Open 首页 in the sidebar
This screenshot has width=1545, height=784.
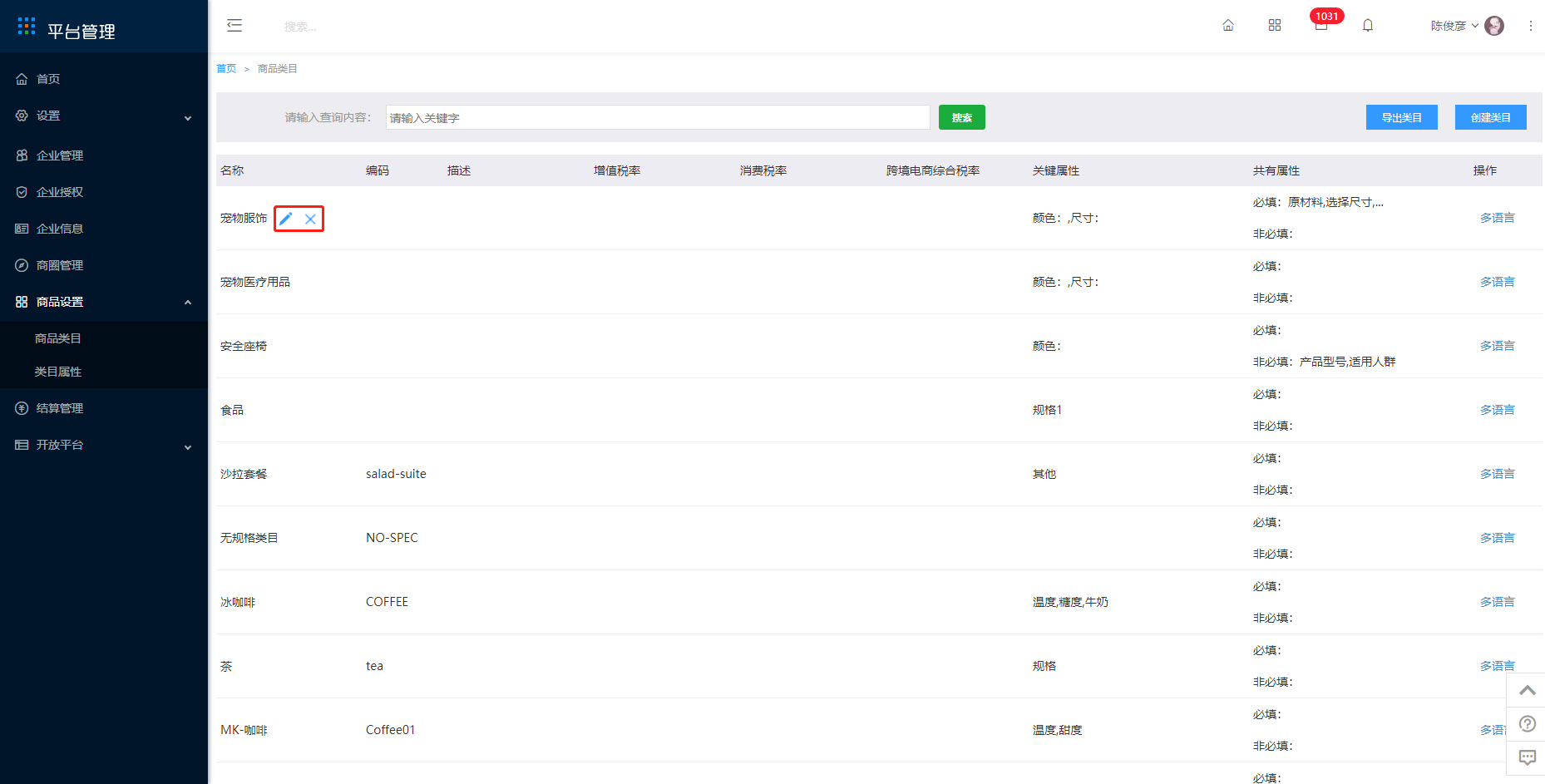pos(104,79)
